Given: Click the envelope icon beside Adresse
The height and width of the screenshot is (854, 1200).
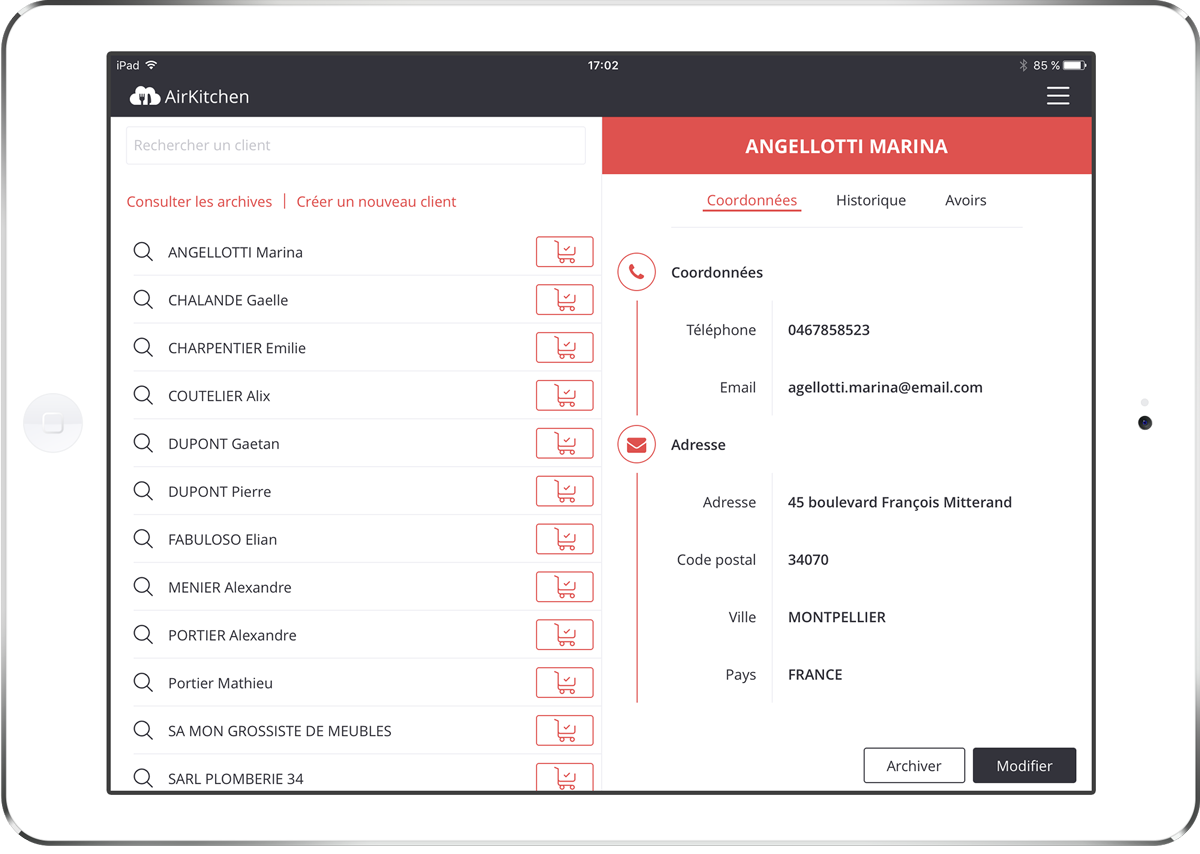Looking at the screenshot, I should (636, 445).
